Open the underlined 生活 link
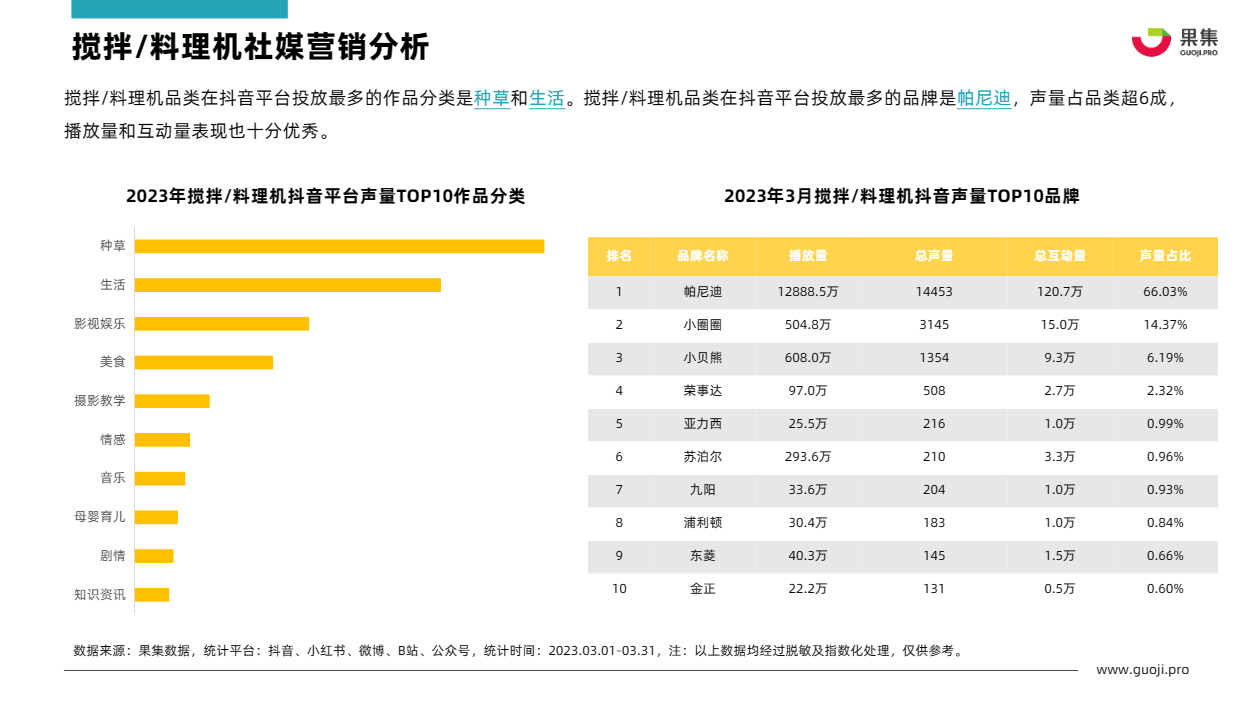1250x703 pixels. tap(546, 99)
